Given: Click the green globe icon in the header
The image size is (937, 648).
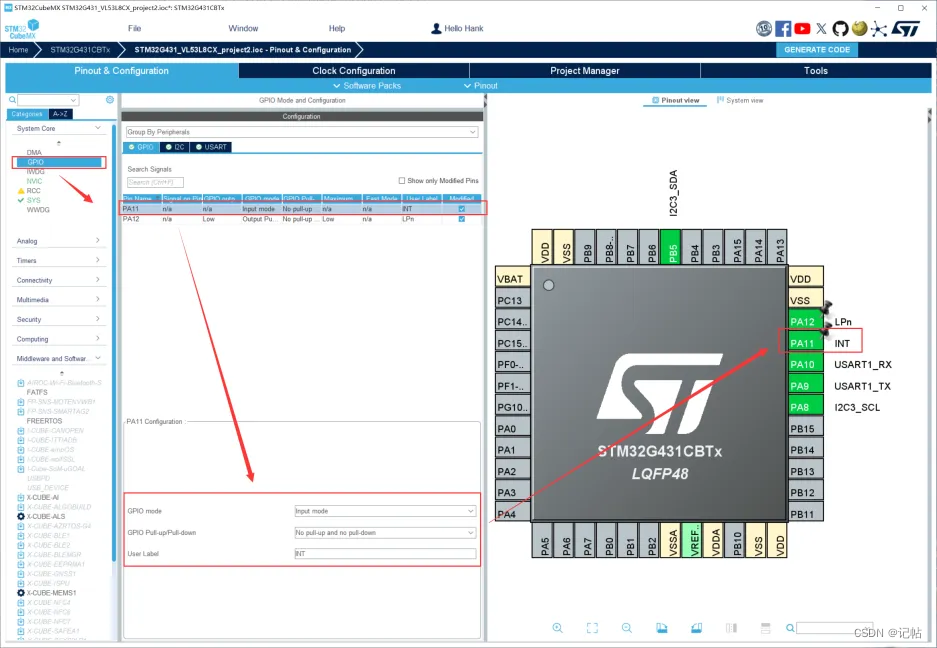Looking at the screenshot, I should [x=859, y=29].
